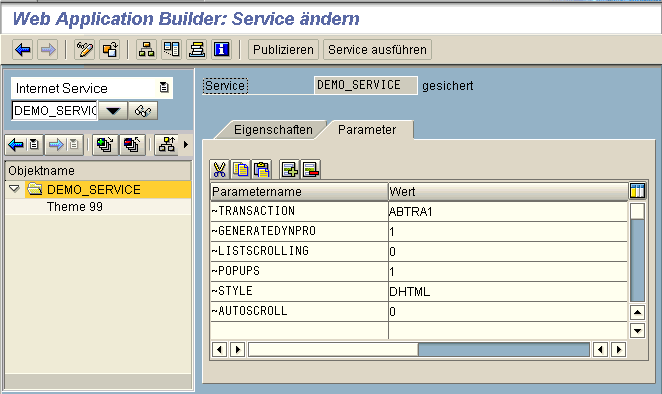Click the forward arrow in main toolbar

click(x=48, y=50)
